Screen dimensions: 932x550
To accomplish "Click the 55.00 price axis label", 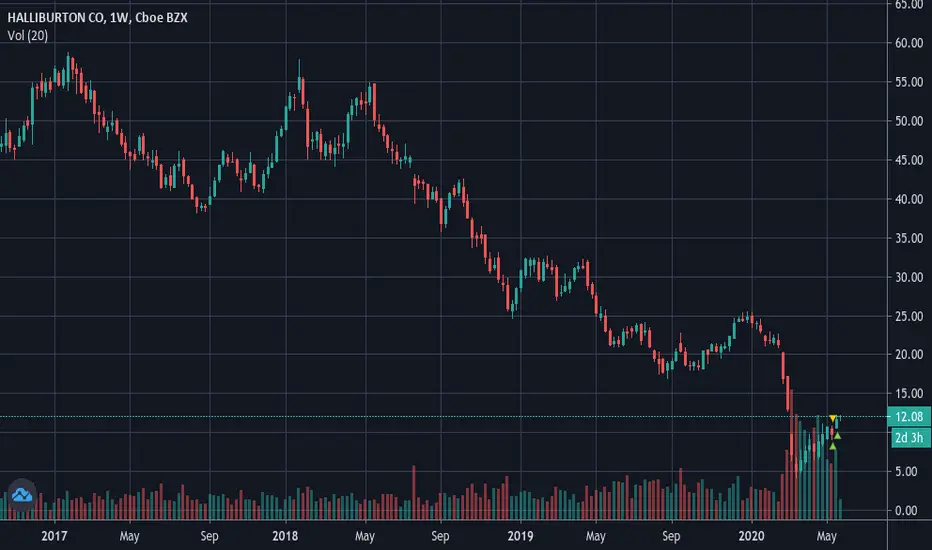I will (909, 82).
